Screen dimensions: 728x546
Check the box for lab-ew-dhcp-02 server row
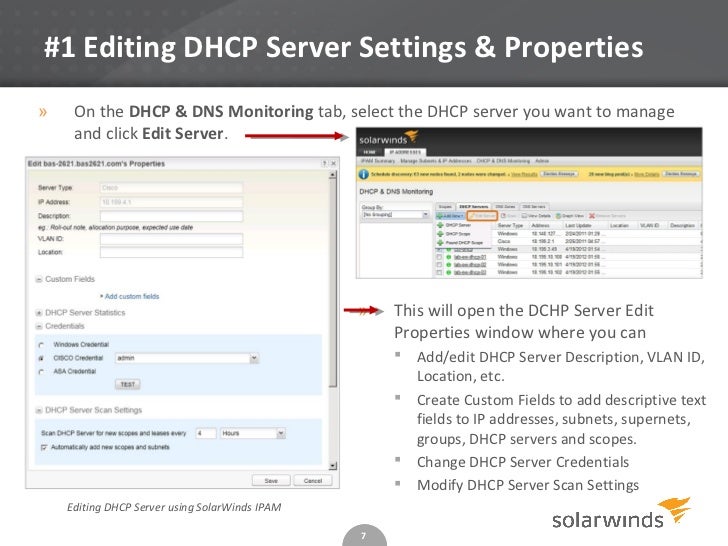pyautogui.click(x=439, y=265)
